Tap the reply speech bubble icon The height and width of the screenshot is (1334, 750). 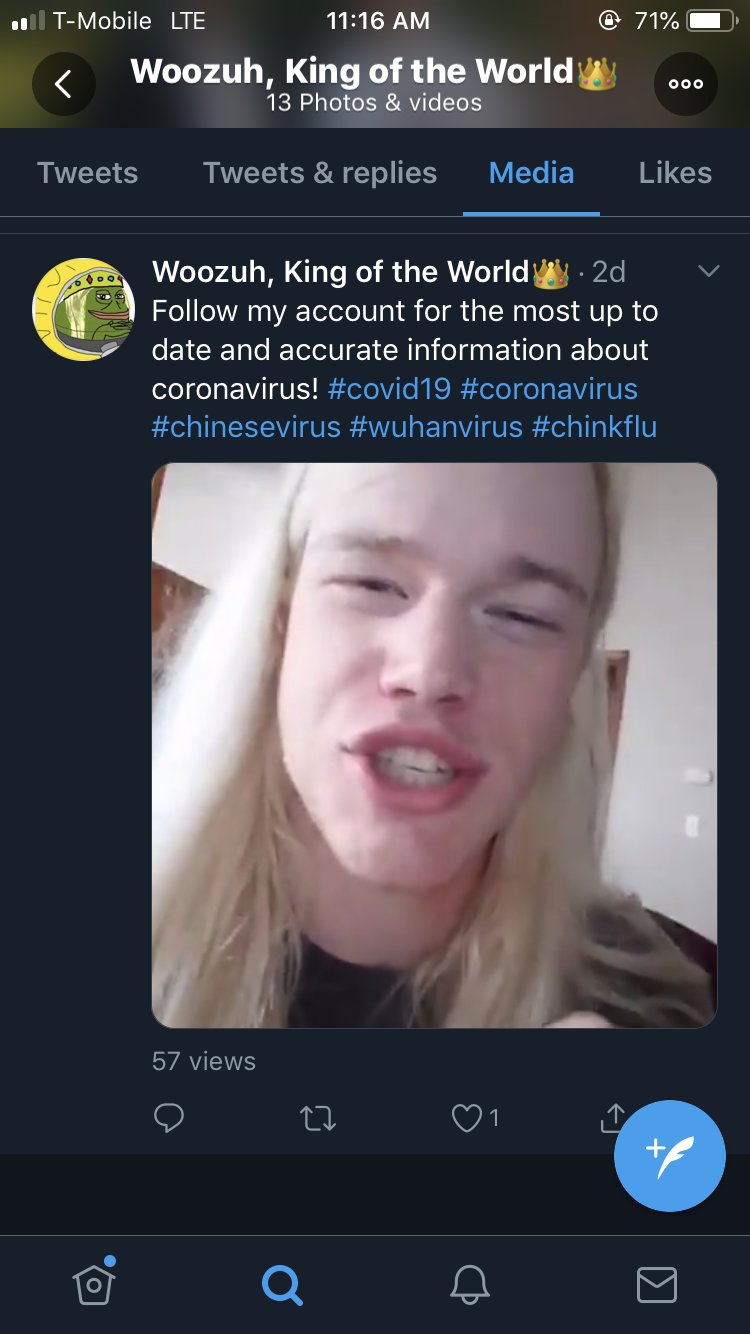click(169, 1118)
